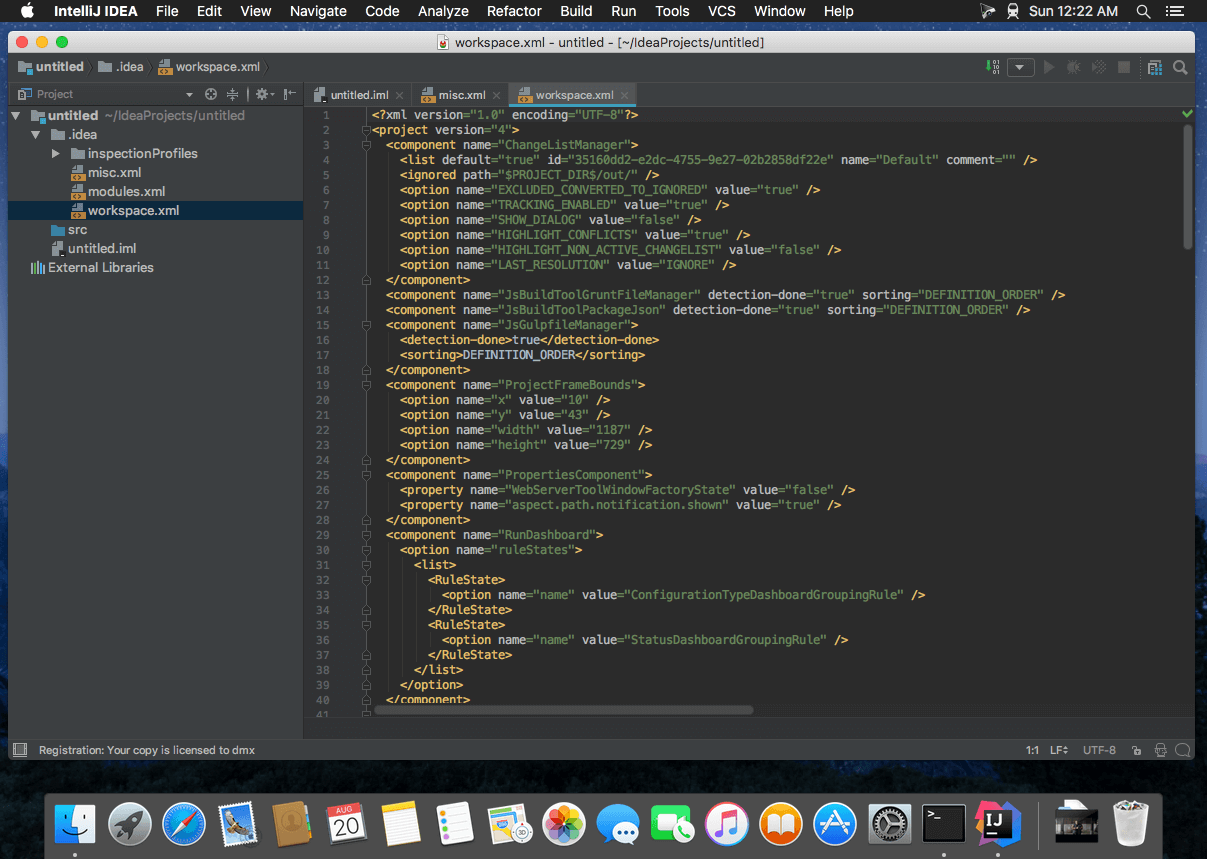Open Finder from the dock
Viewport: 1207px width, 859px height.
pyautogui.click(x=75, y=823)
